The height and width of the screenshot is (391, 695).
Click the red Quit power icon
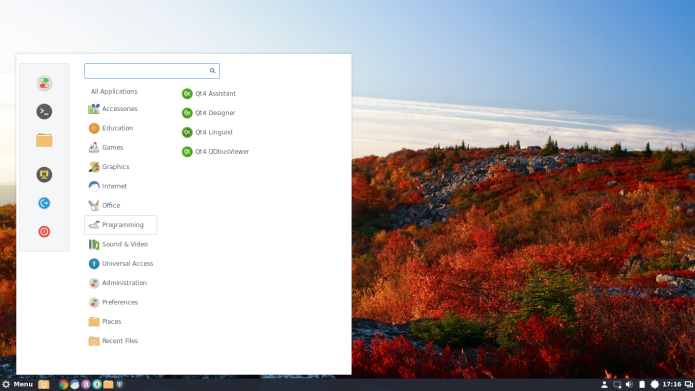[x=44, y=231]
